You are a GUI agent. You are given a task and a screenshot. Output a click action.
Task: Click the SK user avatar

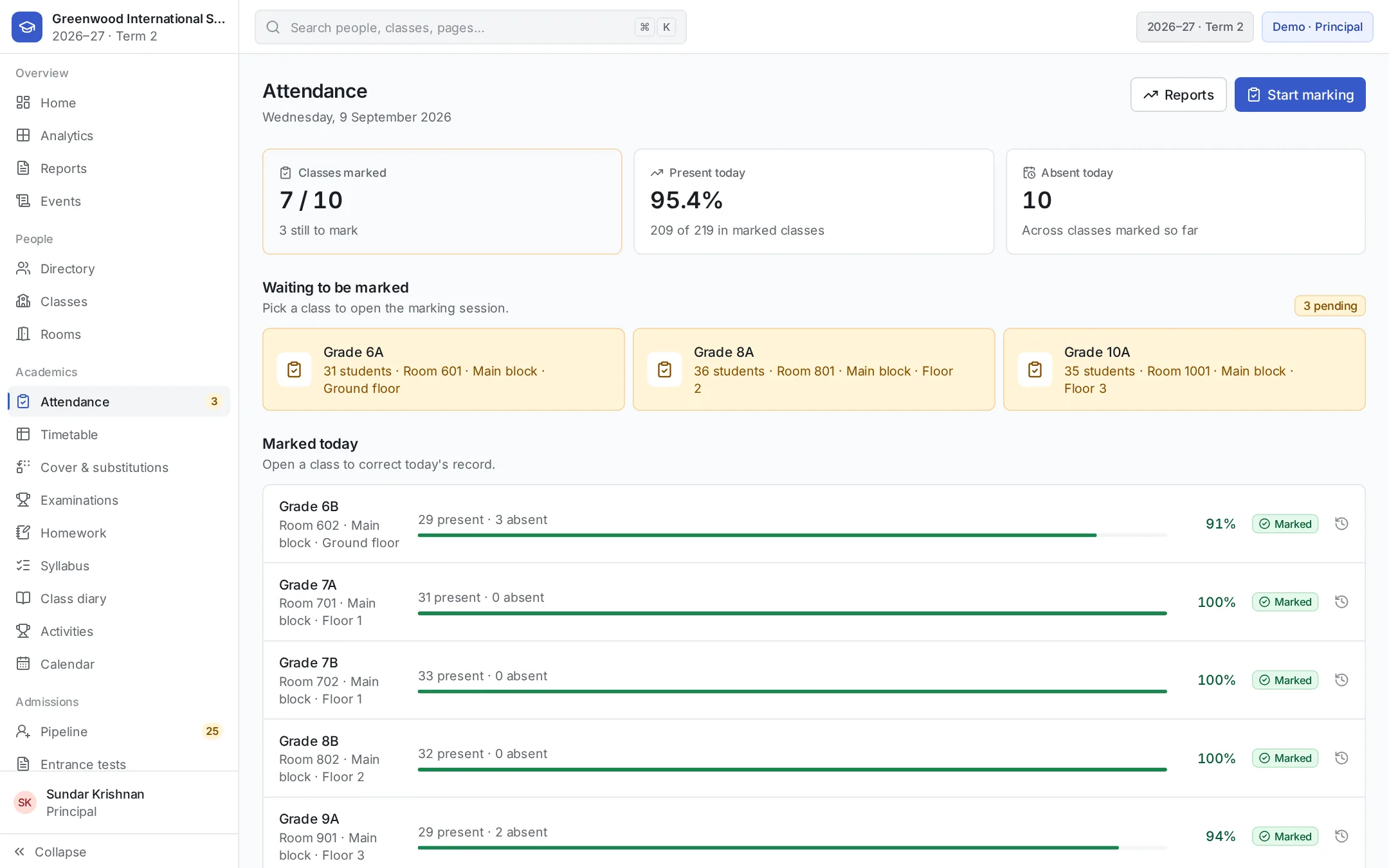click(x=25, y=802)
